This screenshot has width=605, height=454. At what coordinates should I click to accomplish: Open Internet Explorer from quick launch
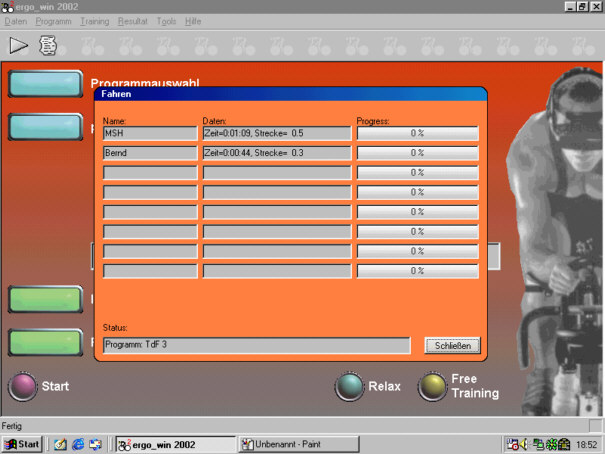tap(77, 443)
